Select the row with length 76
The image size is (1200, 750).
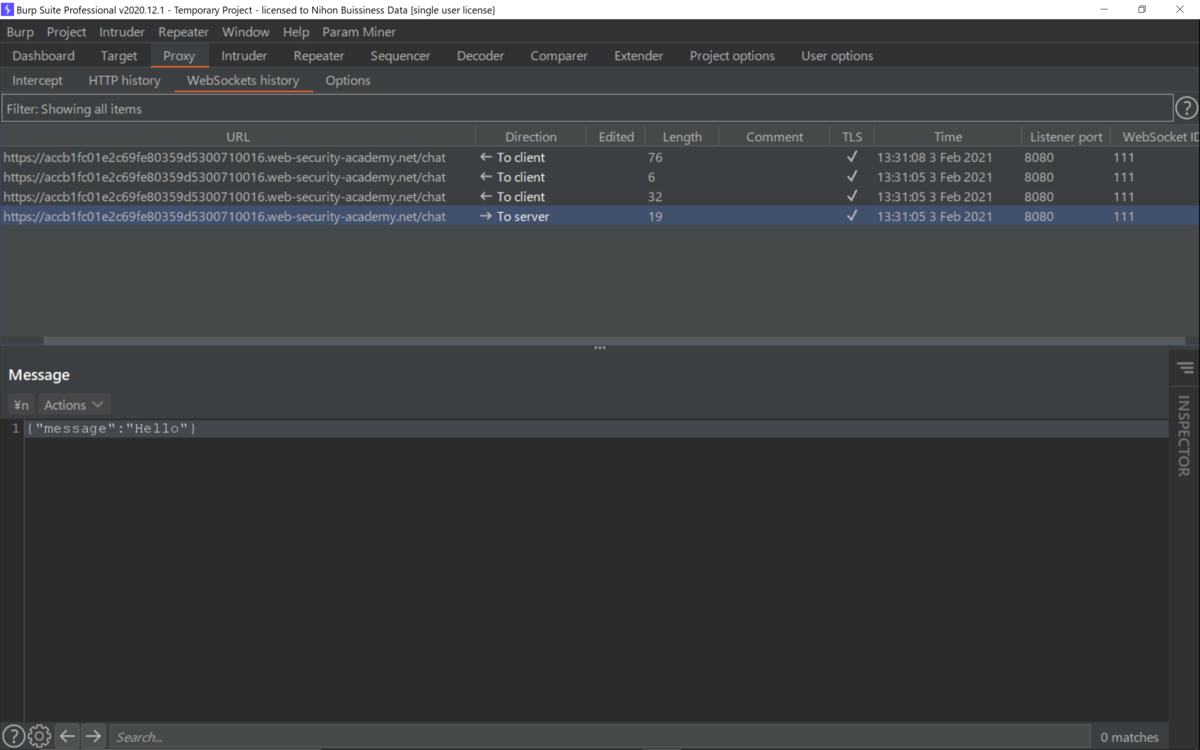click(600, 157)
